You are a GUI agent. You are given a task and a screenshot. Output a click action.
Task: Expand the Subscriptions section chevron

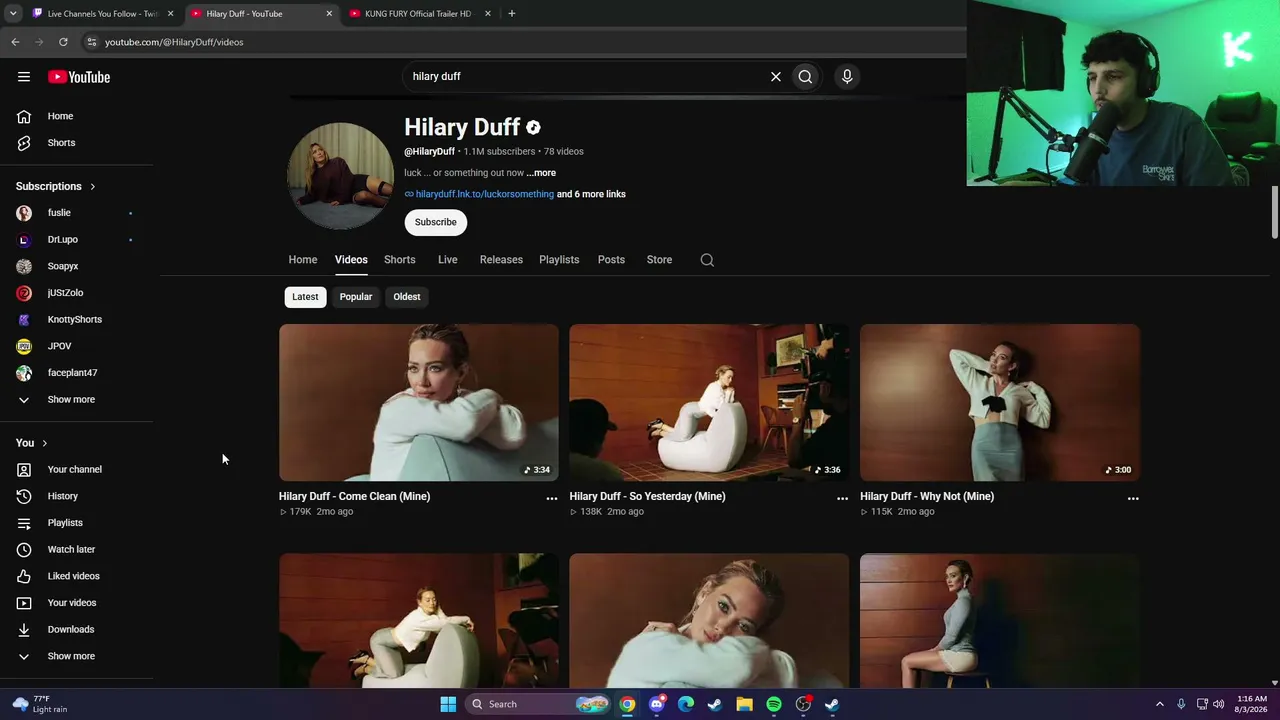92,187
